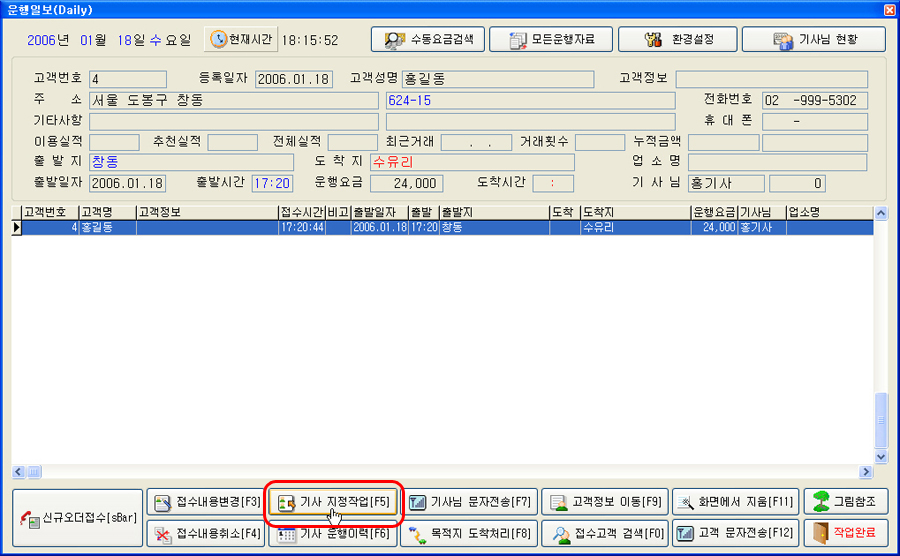This screenshot has width=900, height=556.
Task: Click the message icon on 기사님 문자전송[F7]
Action: (417, 503)
